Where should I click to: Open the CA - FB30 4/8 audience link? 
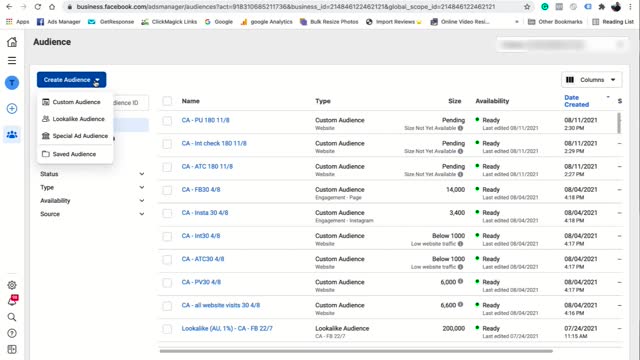point(201,189)
